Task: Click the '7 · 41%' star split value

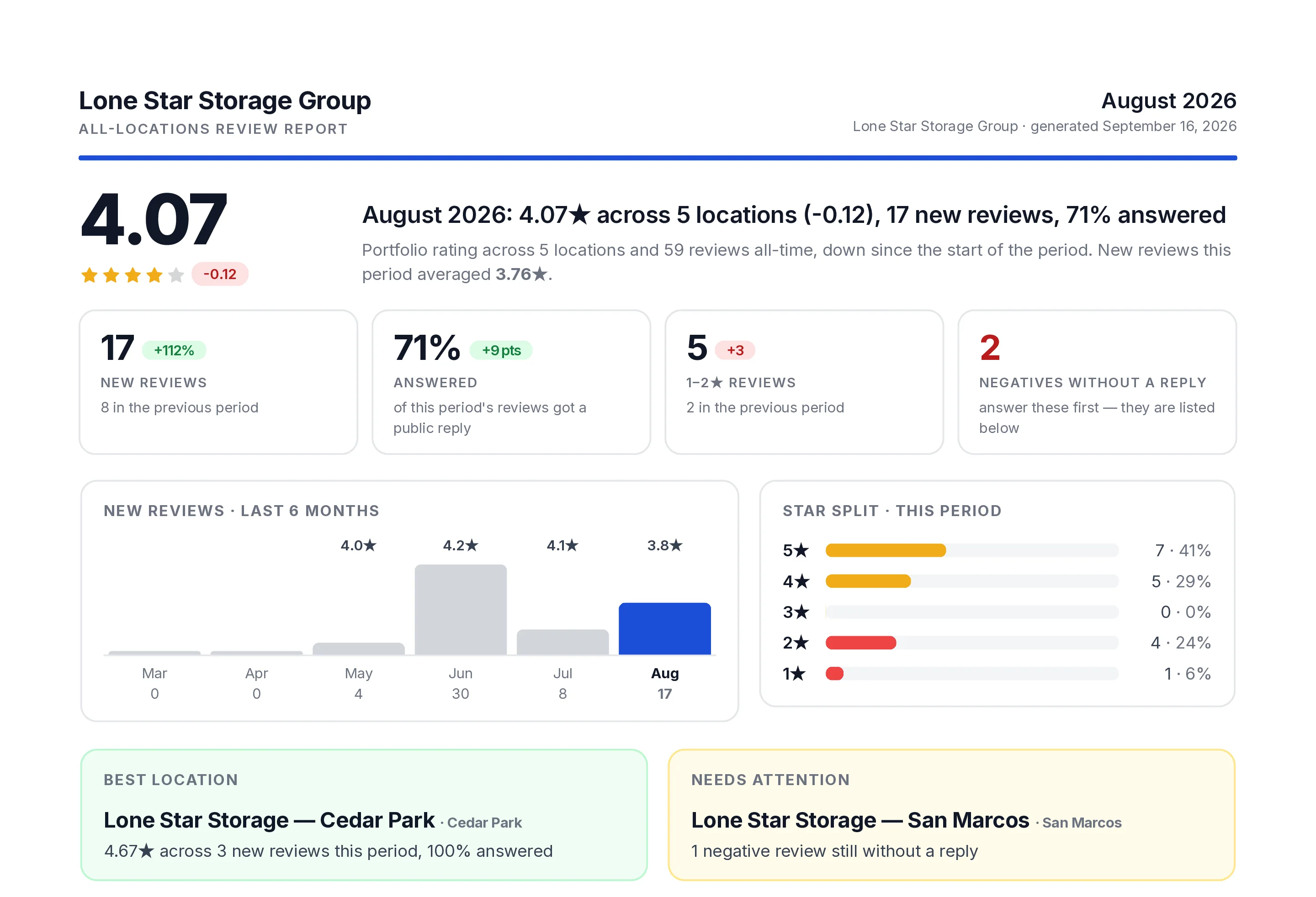Action: coord(1183,550)
